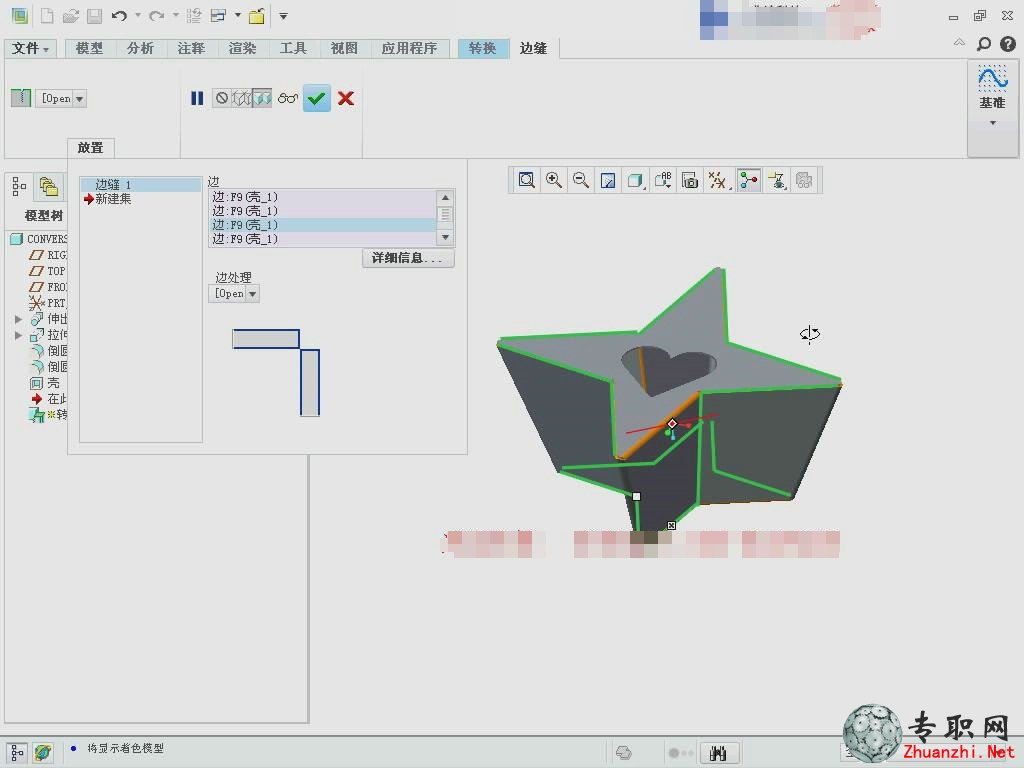Click the Zoom out magnifier icon
The width and height of the screenshot is (1024, 768).
[581, 180]
